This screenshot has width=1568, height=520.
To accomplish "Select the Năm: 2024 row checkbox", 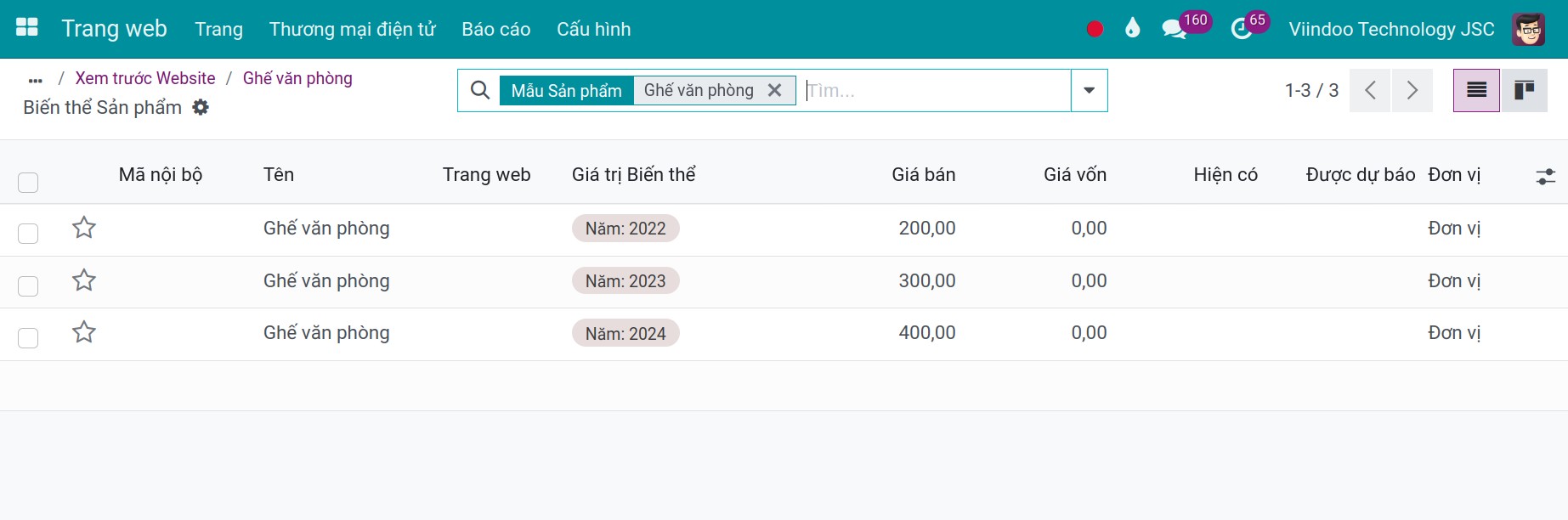I will (x=28, y=338).
